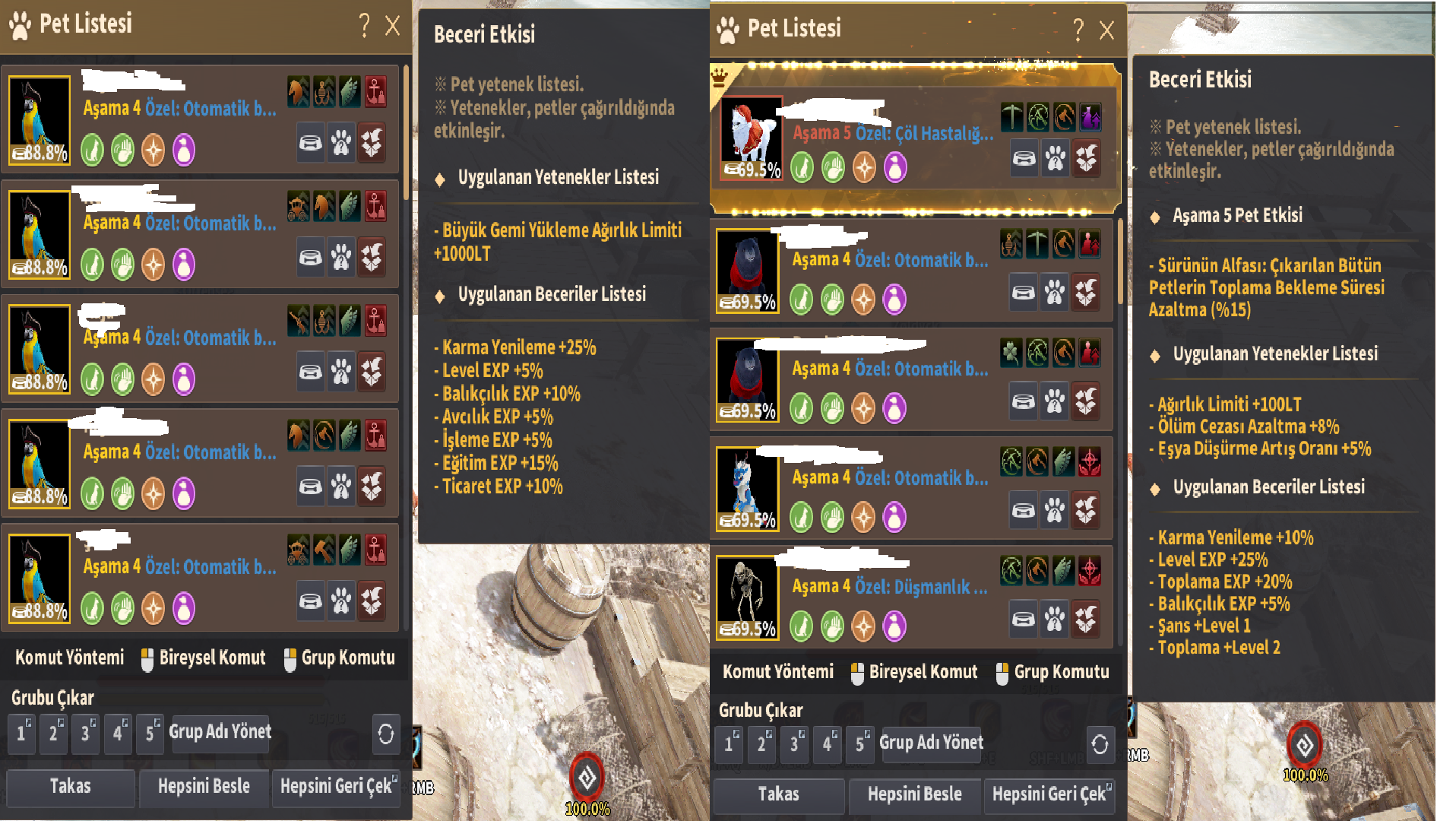Click refresh group icon in right pet list
The image size is (1456, 821).
point(1100,744)
